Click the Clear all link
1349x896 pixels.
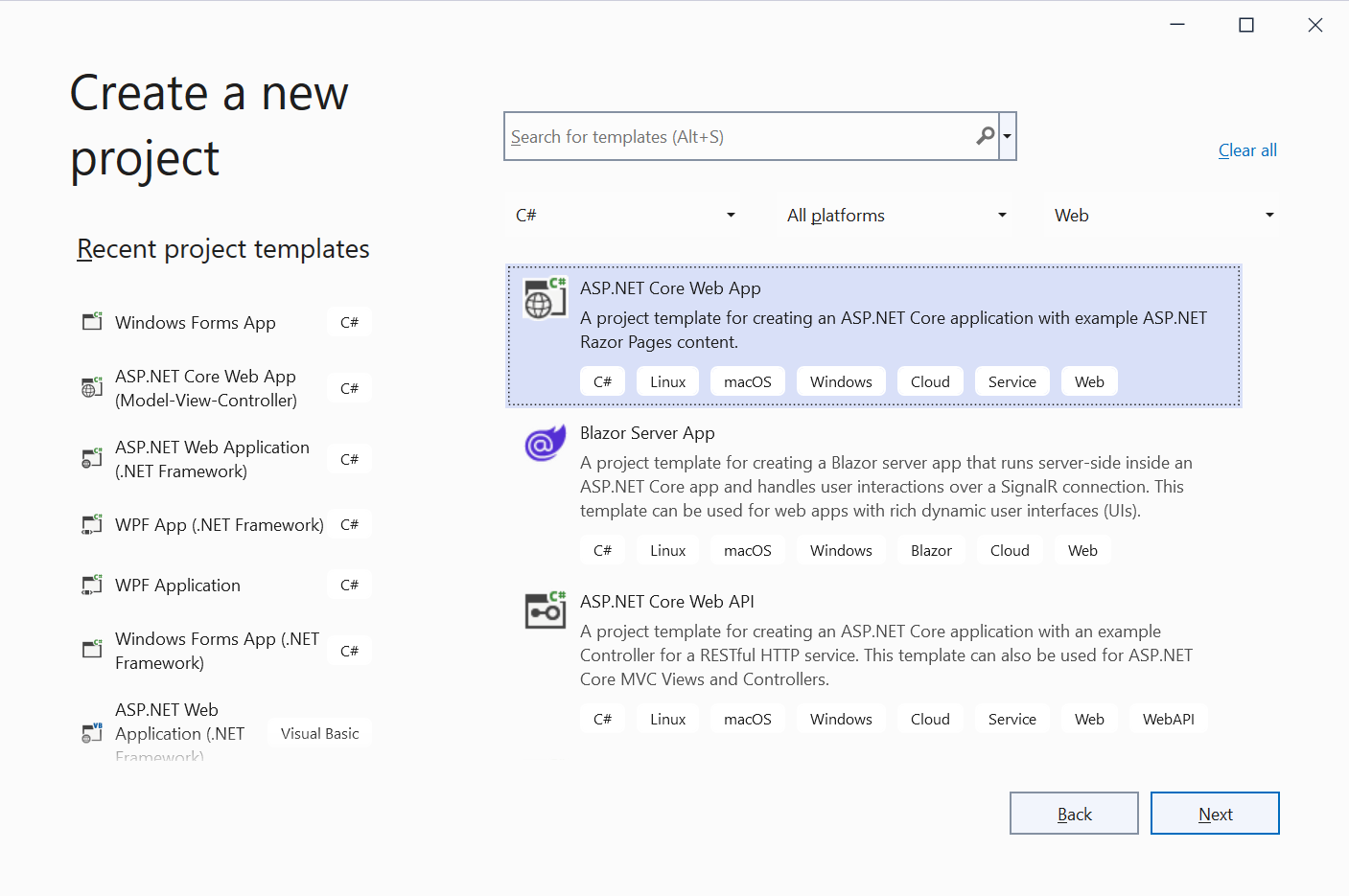(1247, 150)
